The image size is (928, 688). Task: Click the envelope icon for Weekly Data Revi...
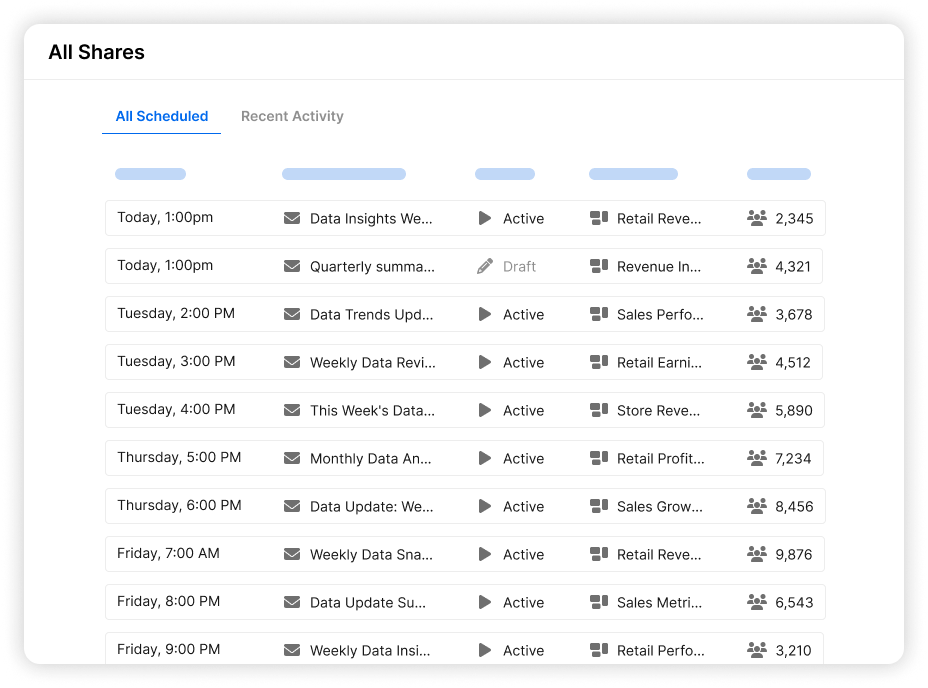(292, 362)
